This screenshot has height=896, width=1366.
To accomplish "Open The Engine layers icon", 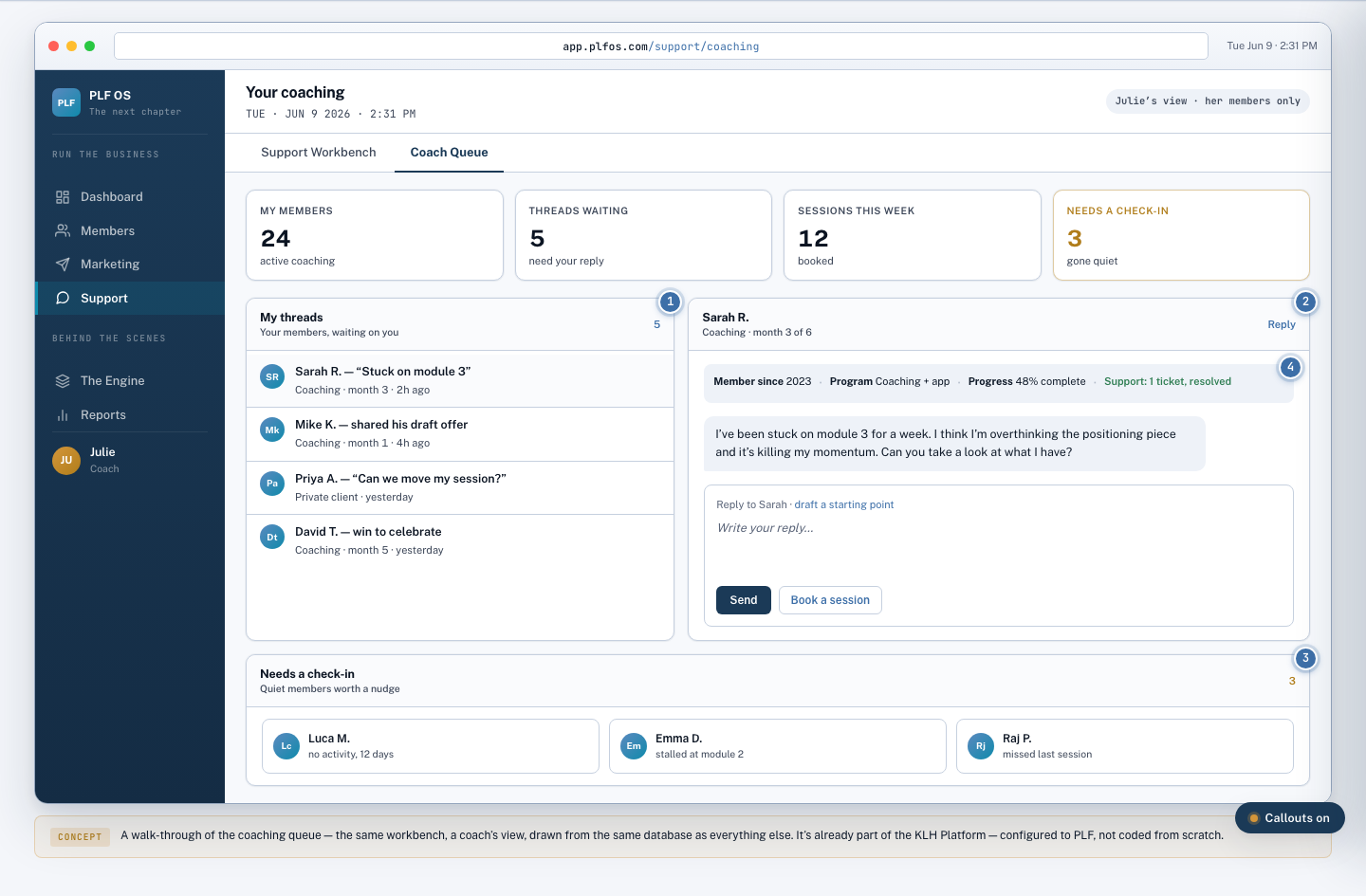I will (63, 381).
